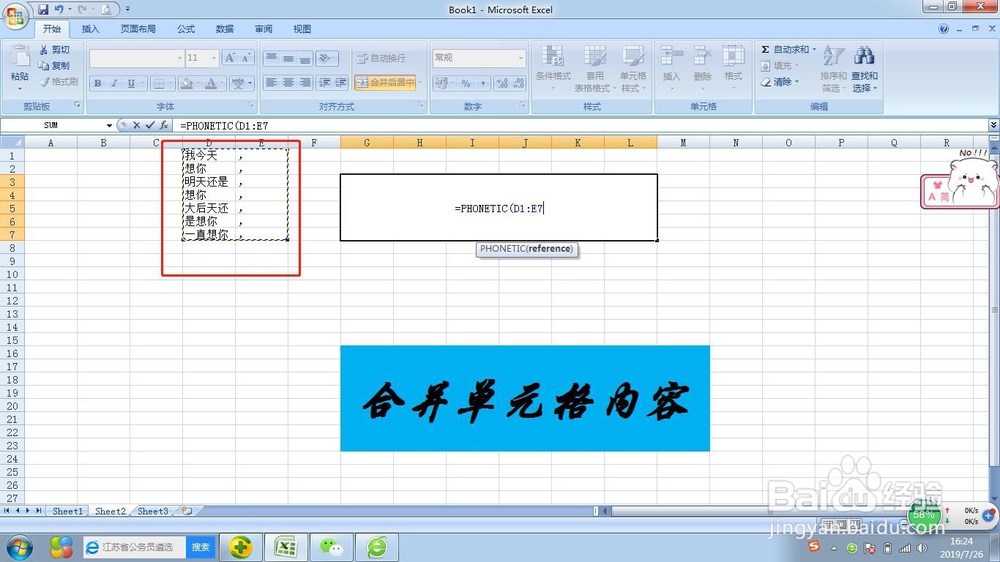
Task: Cut selection with the scissors 剪切 button
Action: (54, 50)
